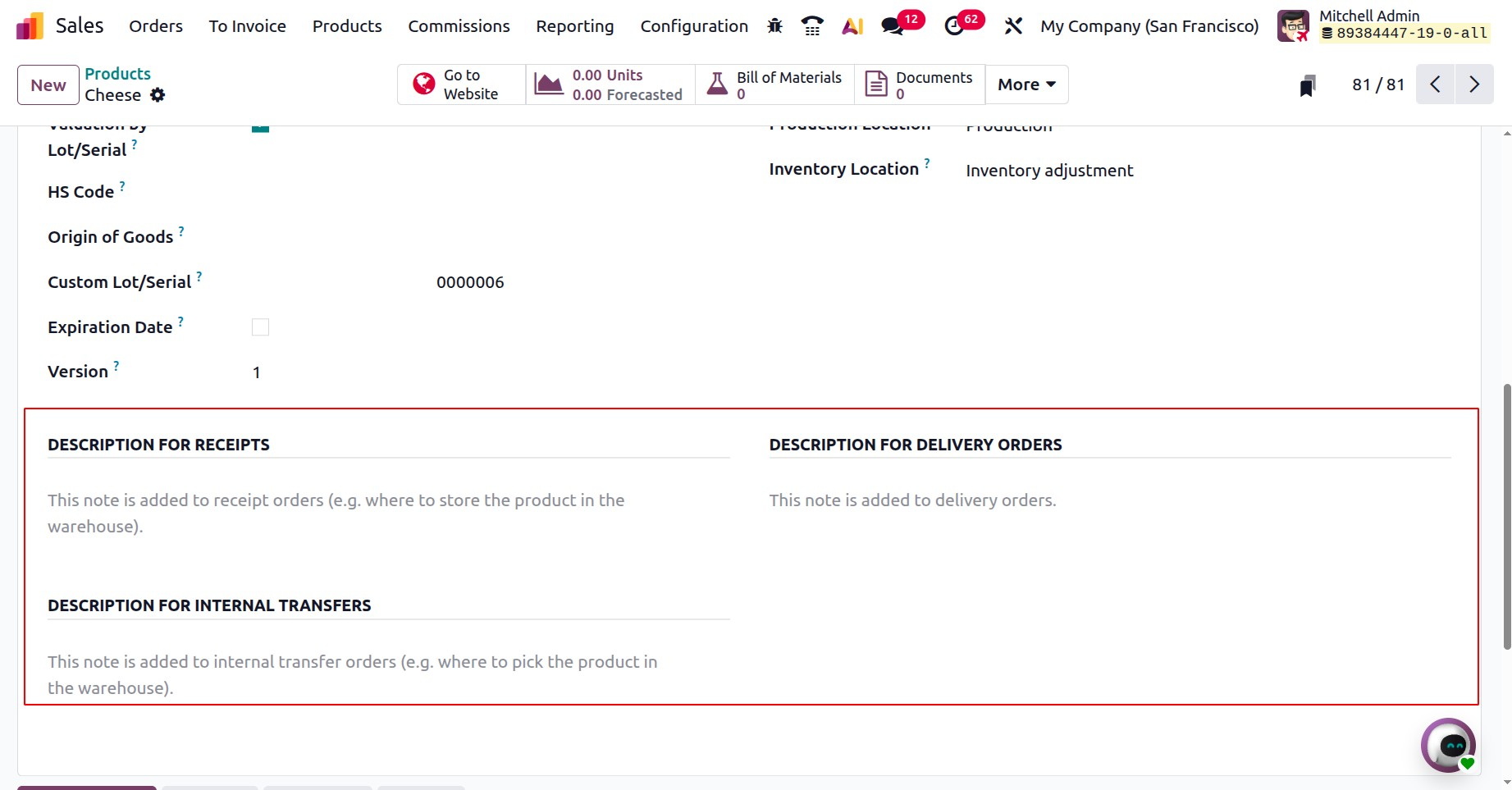
Task: Click the forecasted units graph icon
Action: pos(546,83)
